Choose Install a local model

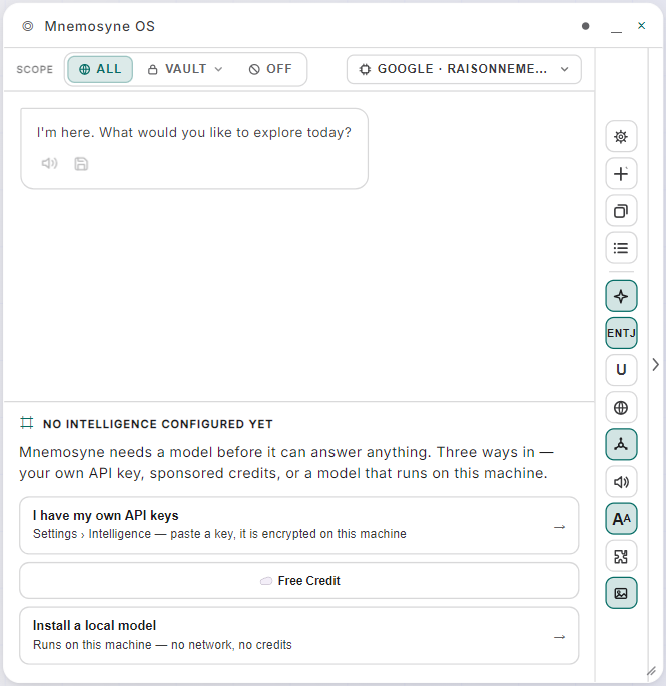point(299,635)
